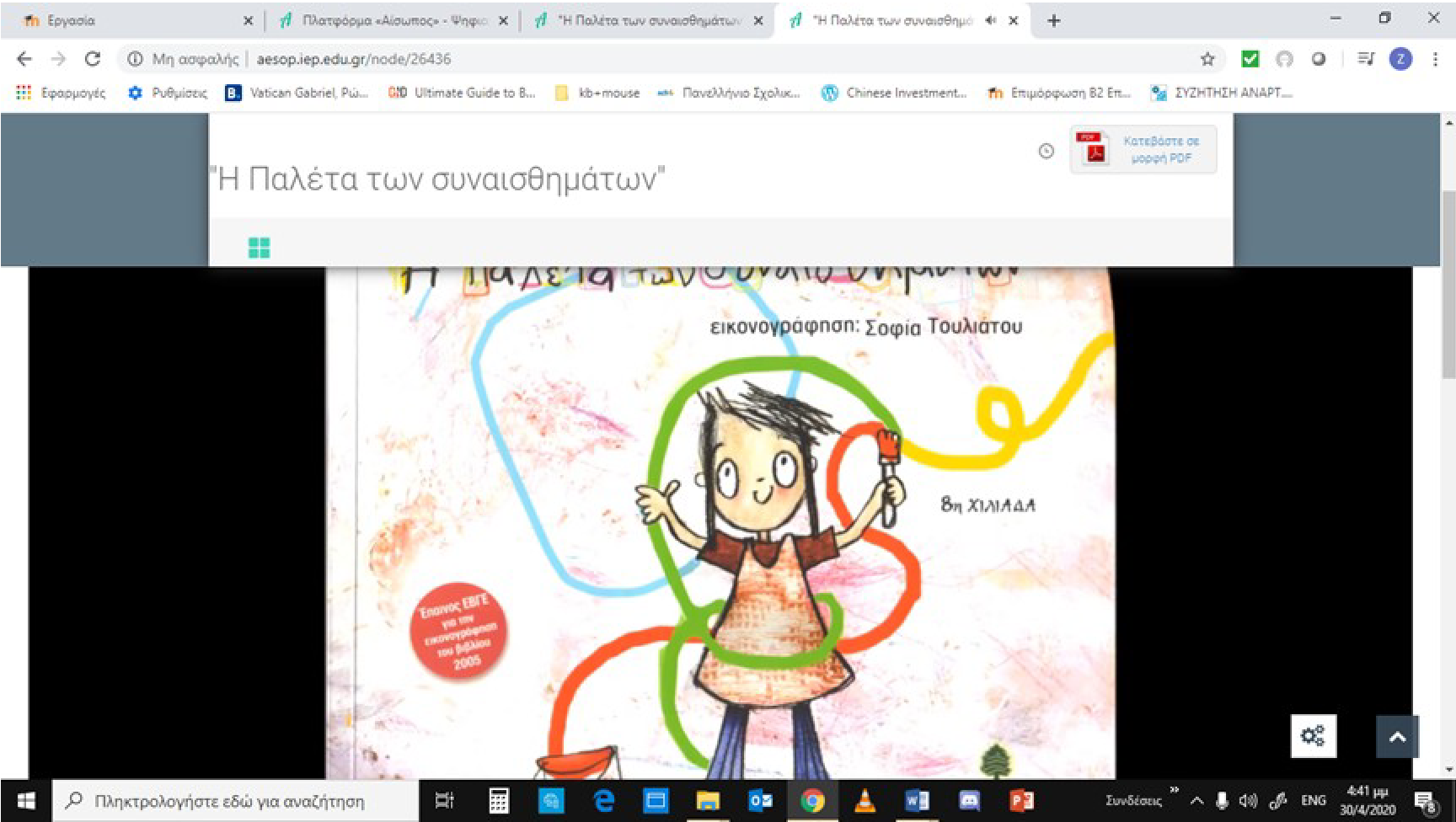Open the Συνδέσεις taskbar toolbar
The width and height of the screenshot is (1456, 822).
tap(1133, 801)
